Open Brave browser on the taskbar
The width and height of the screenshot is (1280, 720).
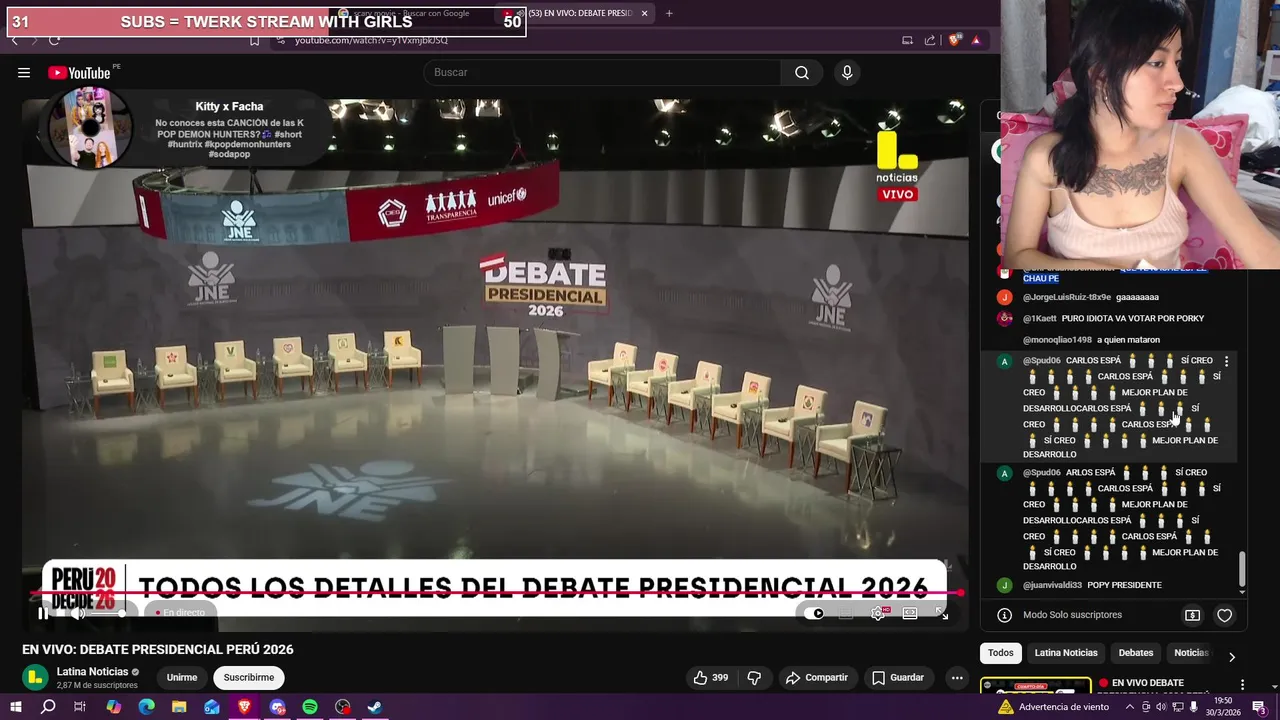[x=244, y=707]
